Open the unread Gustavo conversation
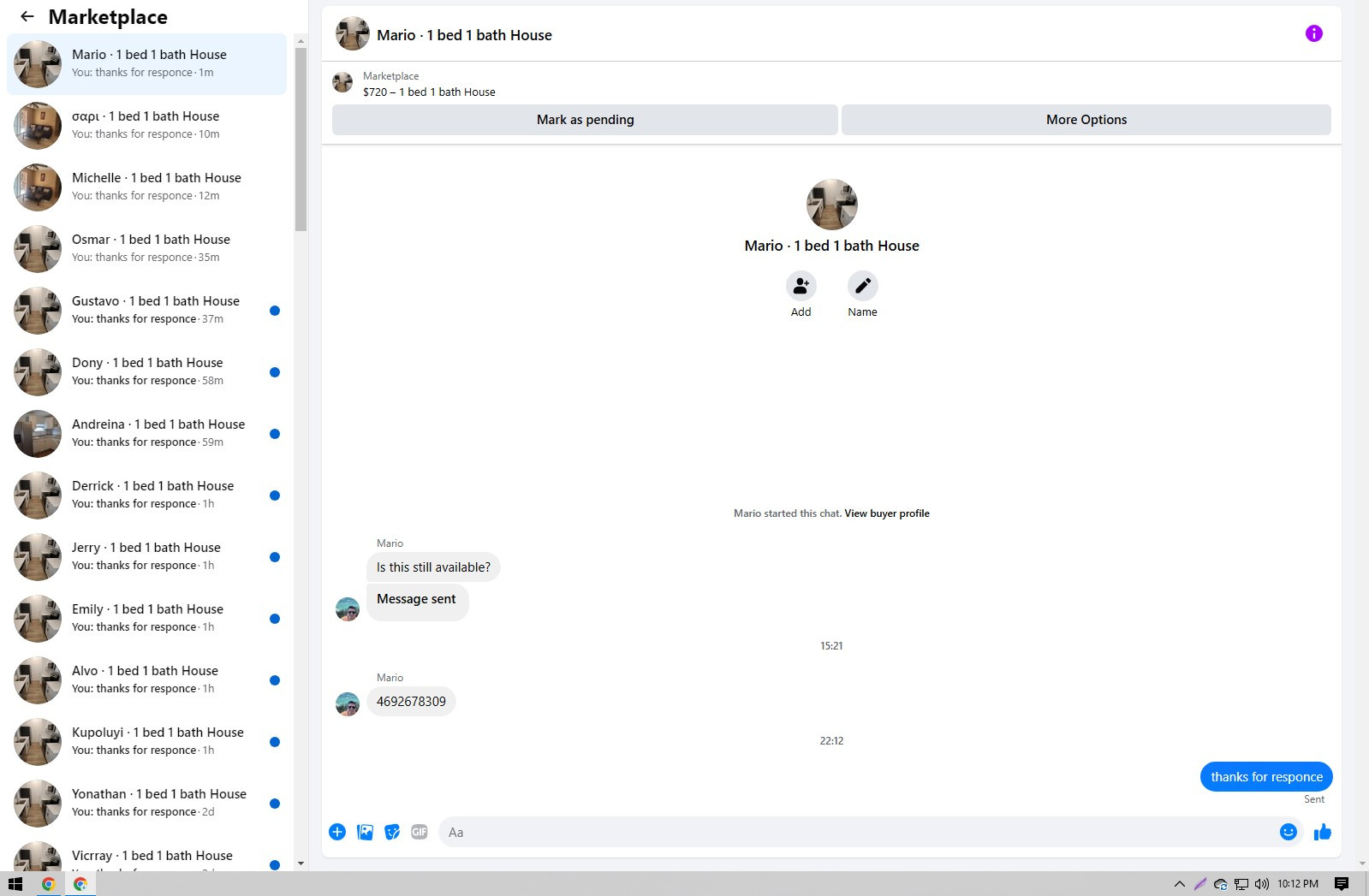The height and width of the screenshot is (896, 1369). (146, 311)
